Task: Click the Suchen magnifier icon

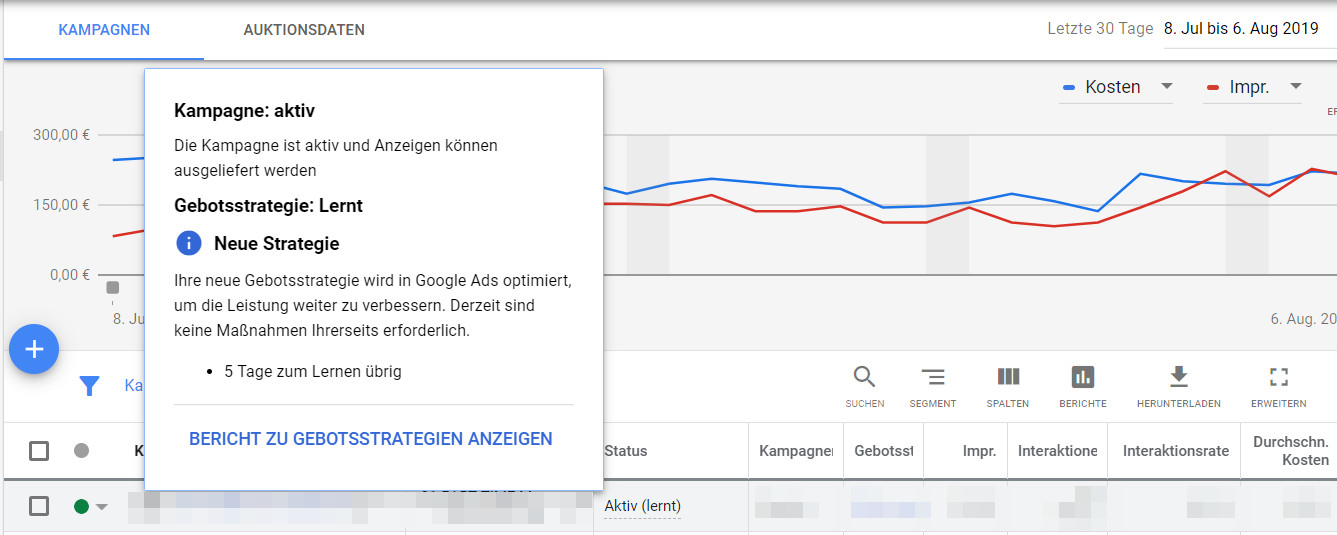Action: (864, 377)
